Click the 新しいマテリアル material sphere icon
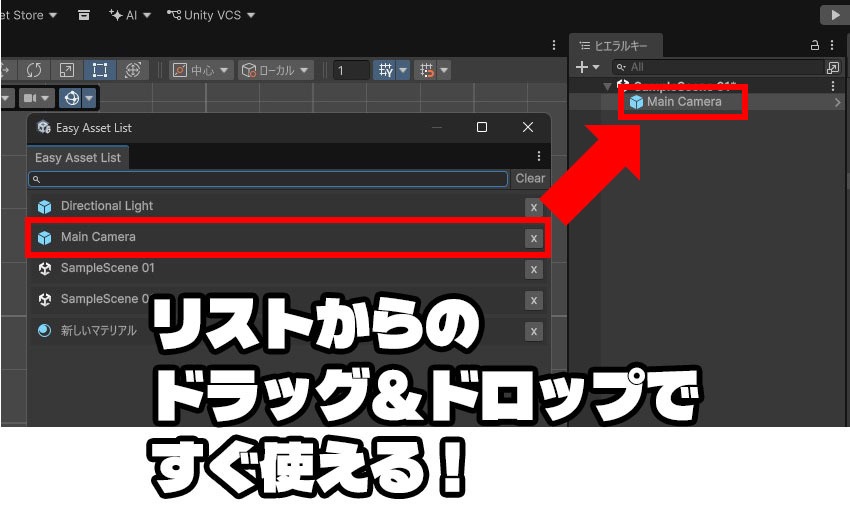The height and width of the screenshot is (517, 850). coord(44,331)
